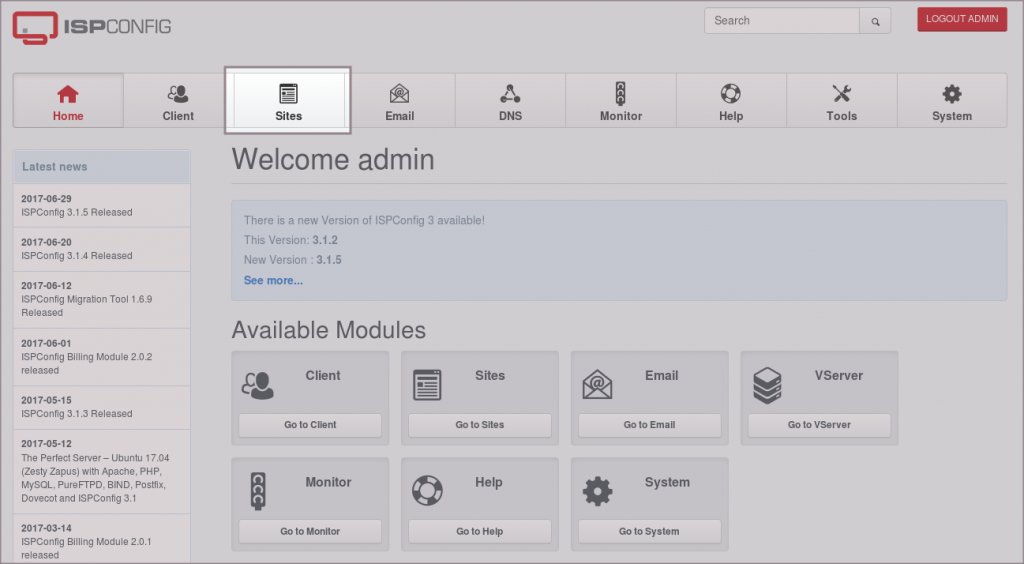Click the Email module envelope icon
This screenshot has width=1024, height=564.
point(597,384)
